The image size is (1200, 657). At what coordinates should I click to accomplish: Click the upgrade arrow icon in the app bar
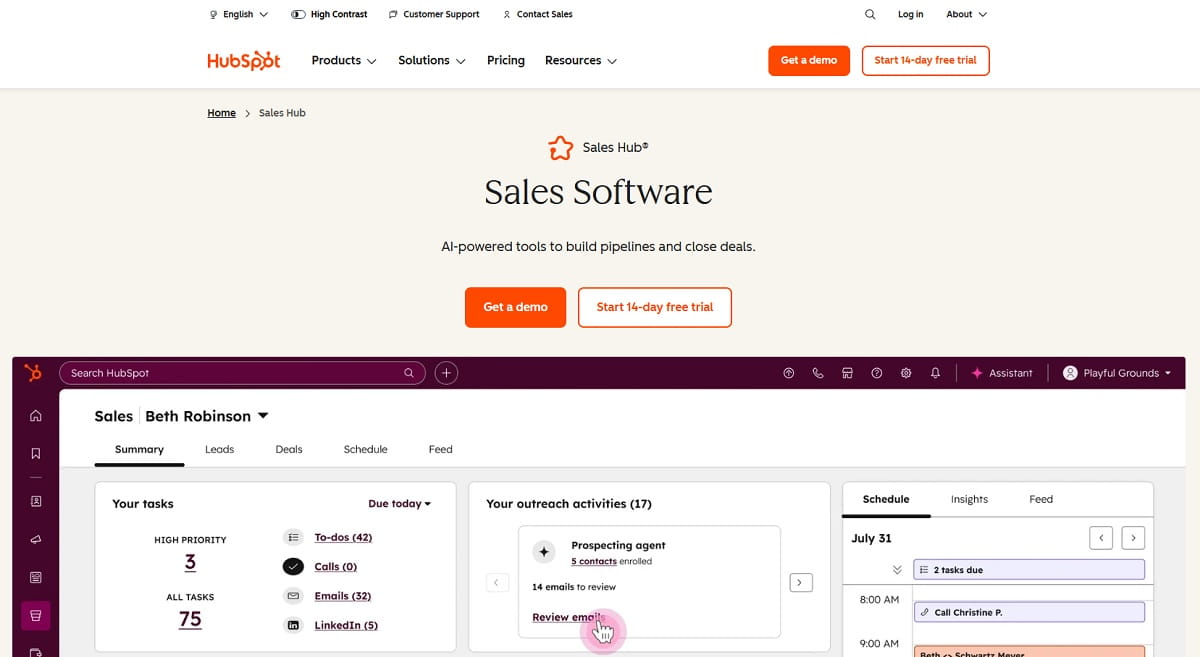coord(788,373)
